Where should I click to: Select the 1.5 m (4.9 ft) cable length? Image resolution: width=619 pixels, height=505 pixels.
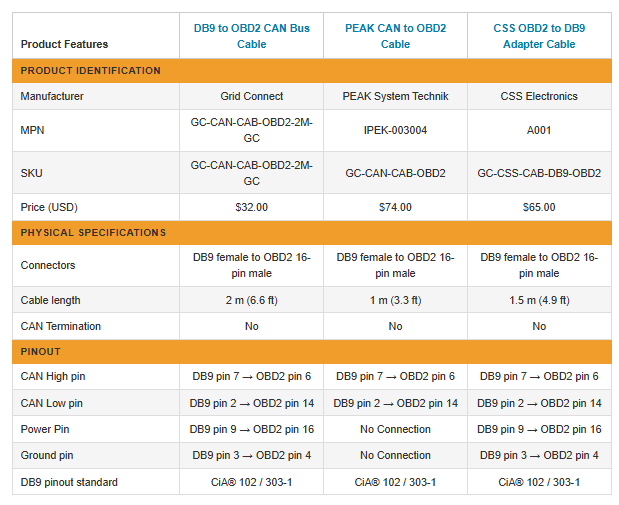[x=539, y=300]
